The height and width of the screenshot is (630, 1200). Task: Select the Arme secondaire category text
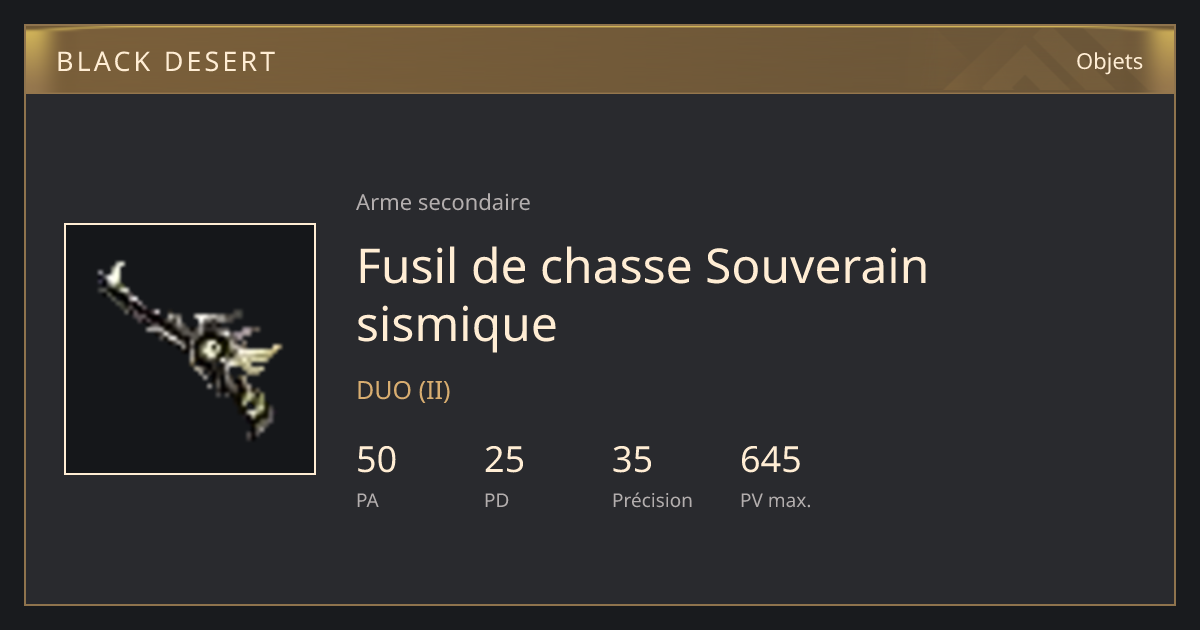tap(443, 202)
